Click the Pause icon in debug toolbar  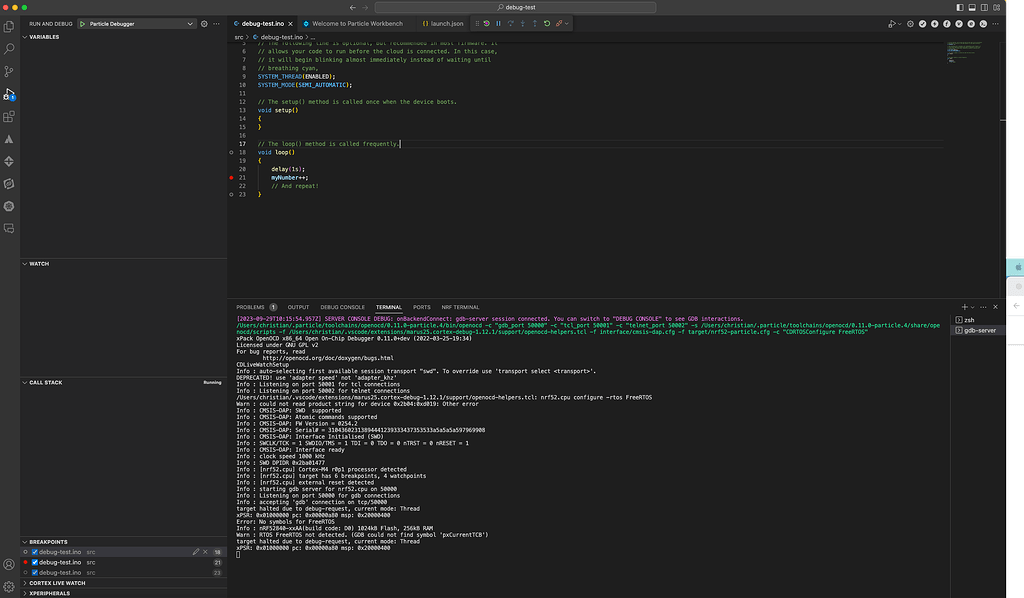coord(498,23)
